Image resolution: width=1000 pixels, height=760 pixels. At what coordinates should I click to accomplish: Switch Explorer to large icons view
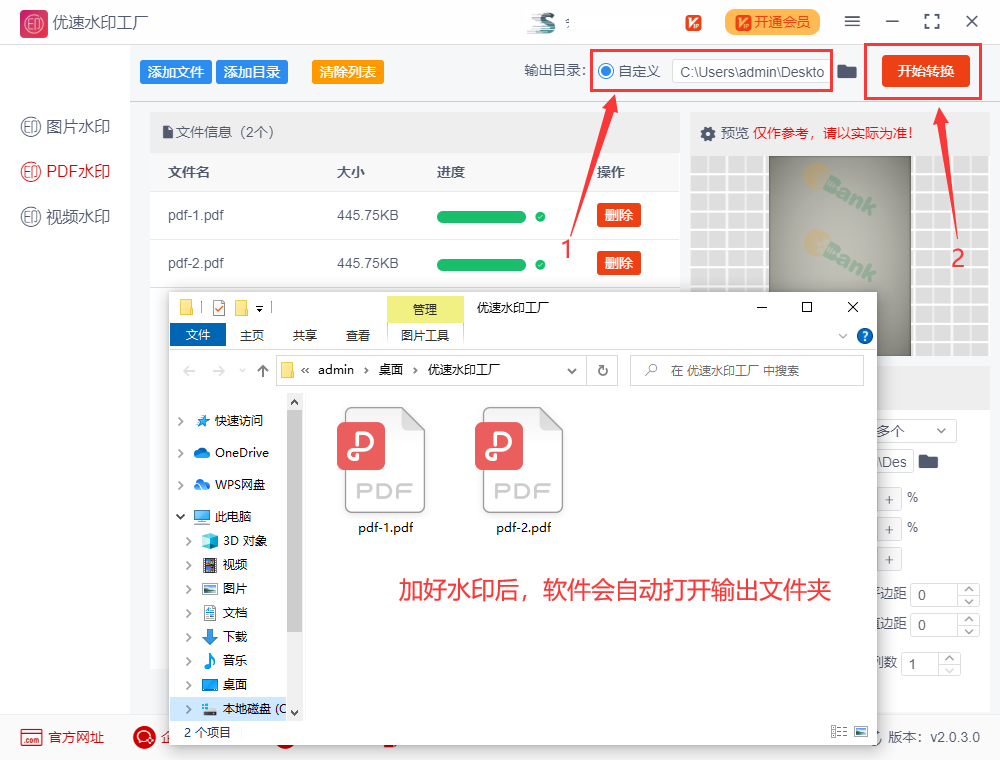pos(861,731)
